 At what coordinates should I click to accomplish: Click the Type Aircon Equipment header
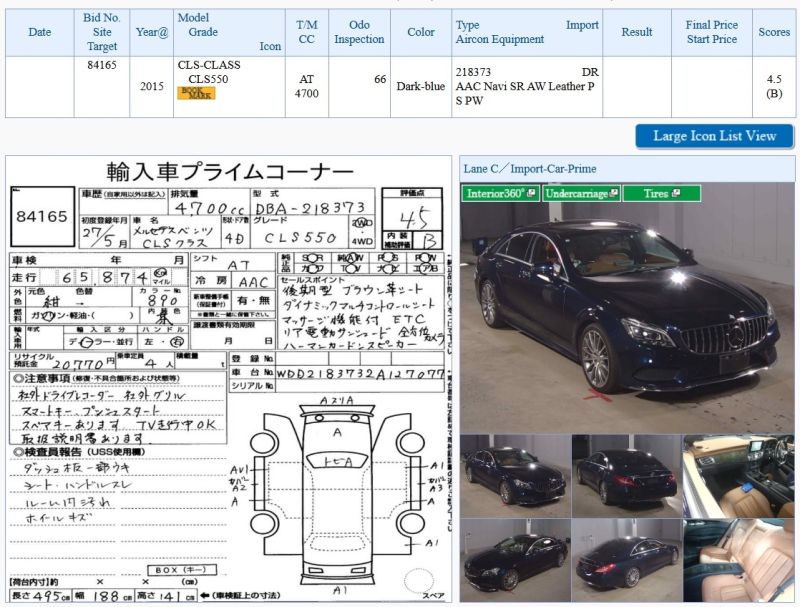527,32
